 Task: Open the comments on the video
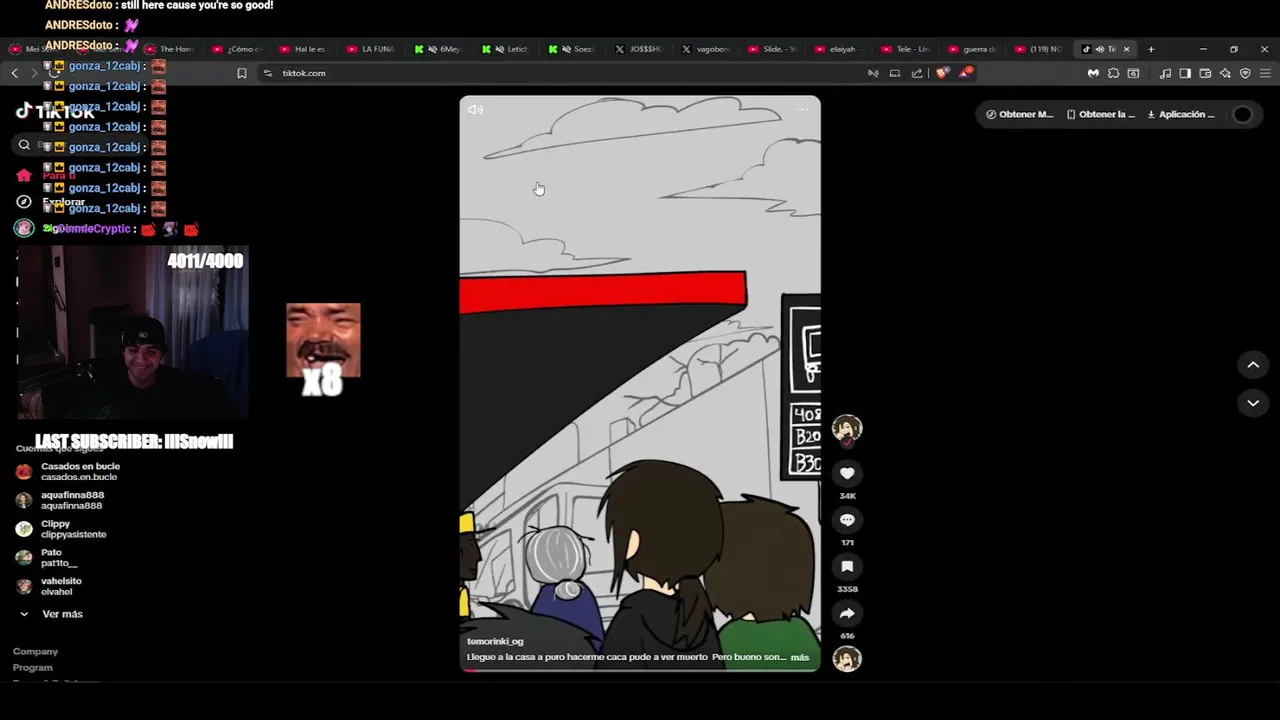[x=847, y=520]
